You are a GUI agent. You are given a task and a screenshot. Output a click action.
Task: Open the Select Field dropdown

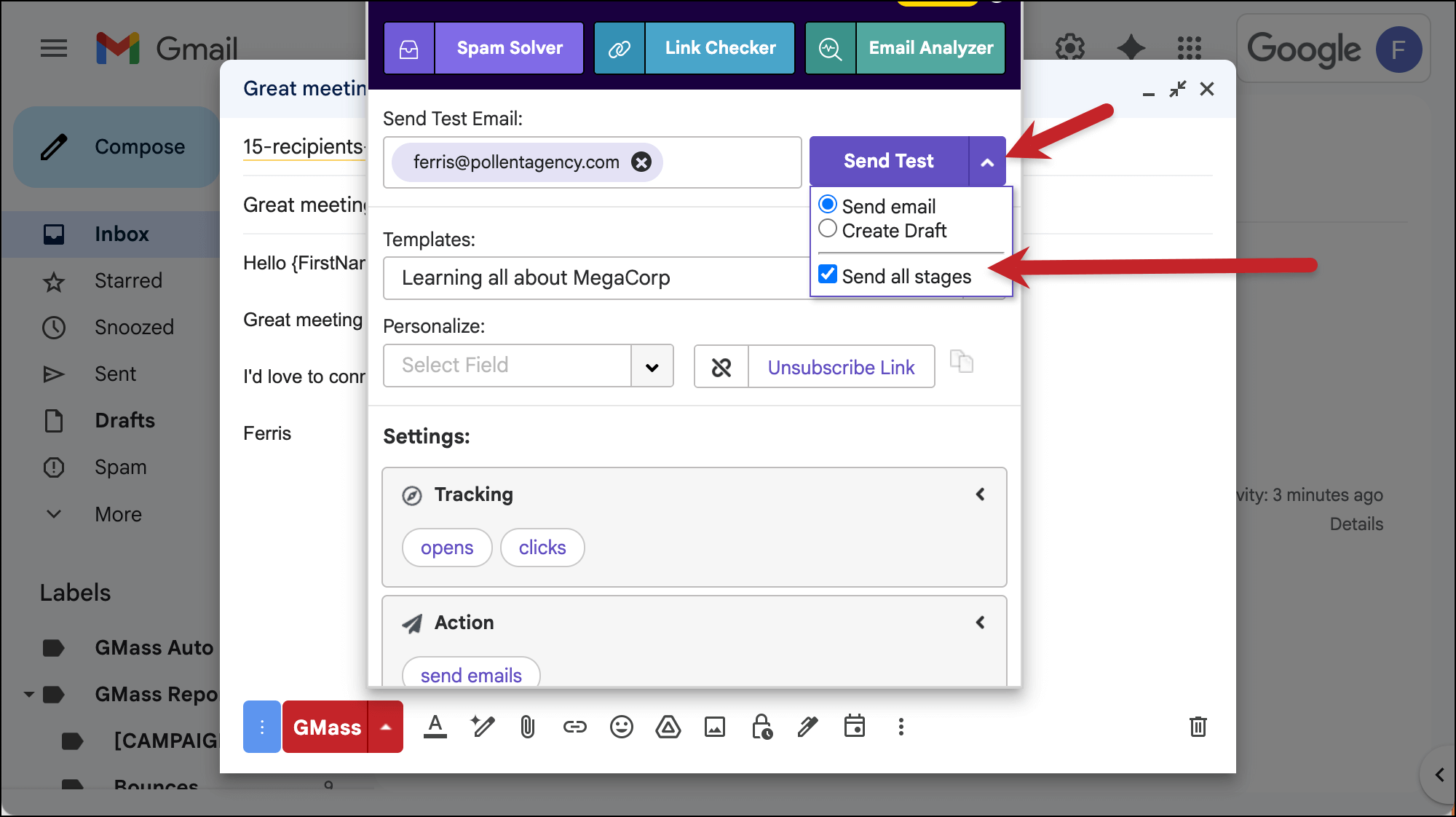coord(652,366)
